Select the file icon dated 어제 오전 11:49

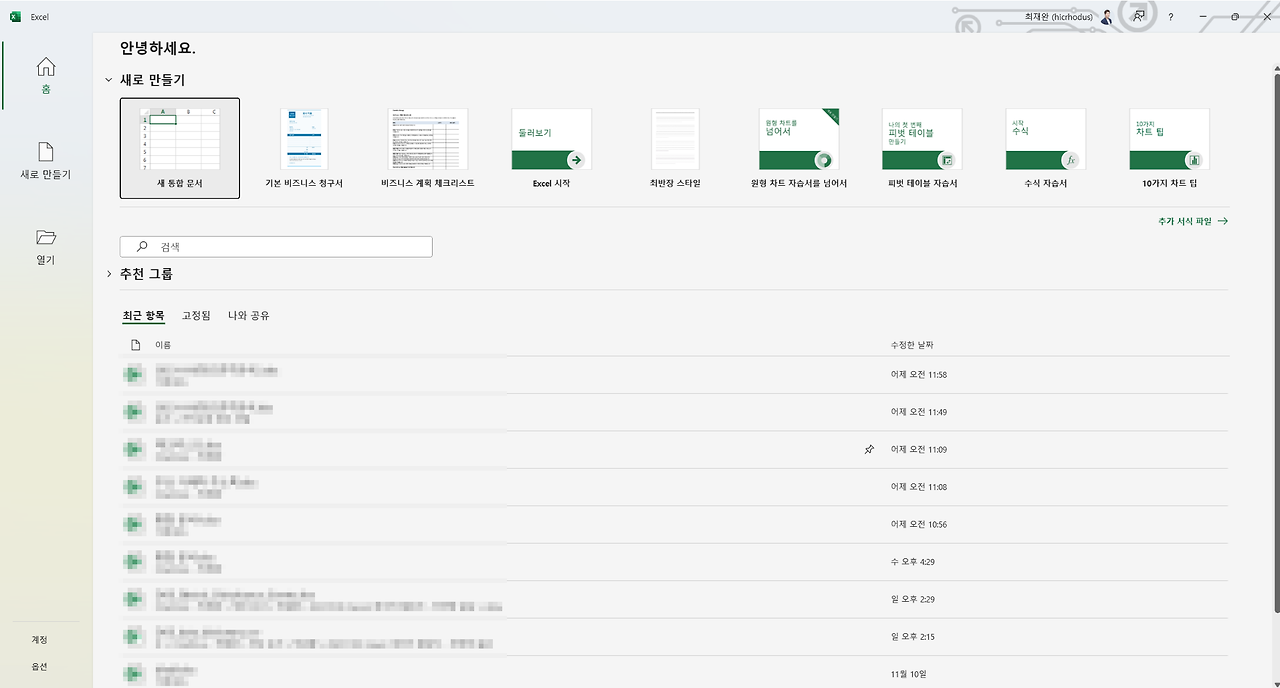point(133,412)
